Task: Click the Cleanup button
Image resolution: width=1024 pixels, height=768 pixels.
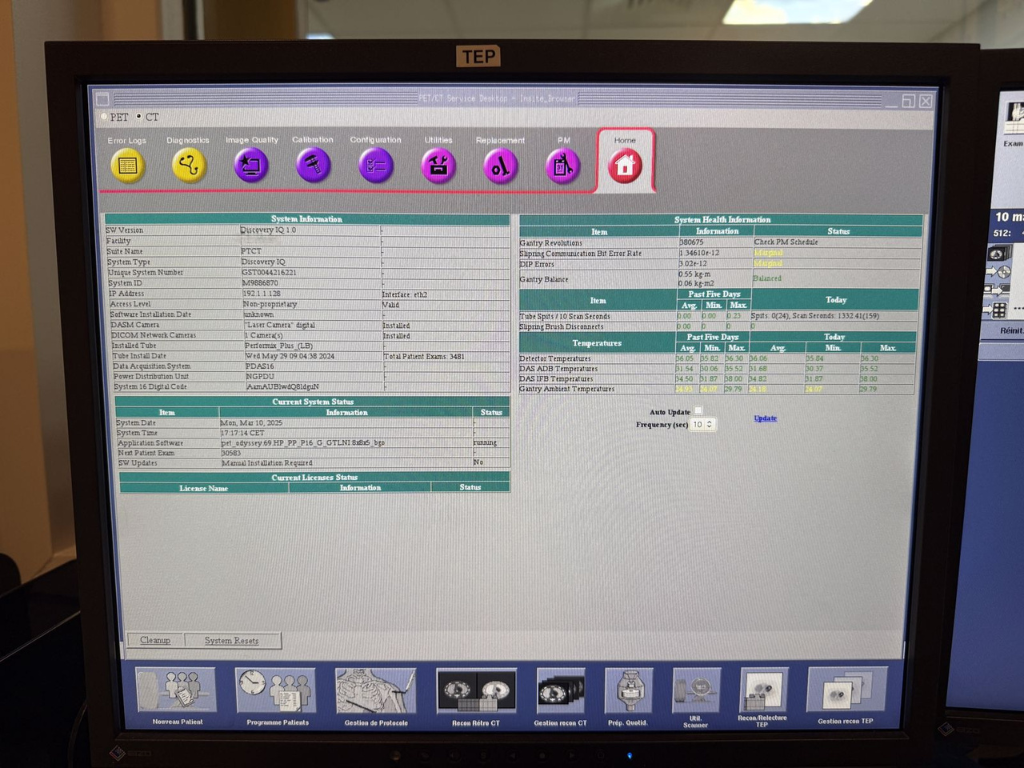Action: pos(155,641)
